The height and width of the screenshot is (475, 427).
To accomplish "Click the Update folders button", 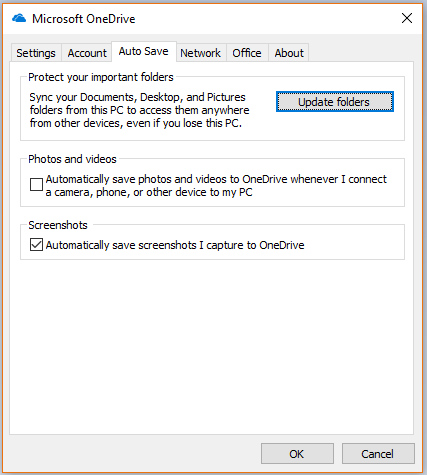I will click(x=335, y=102).
